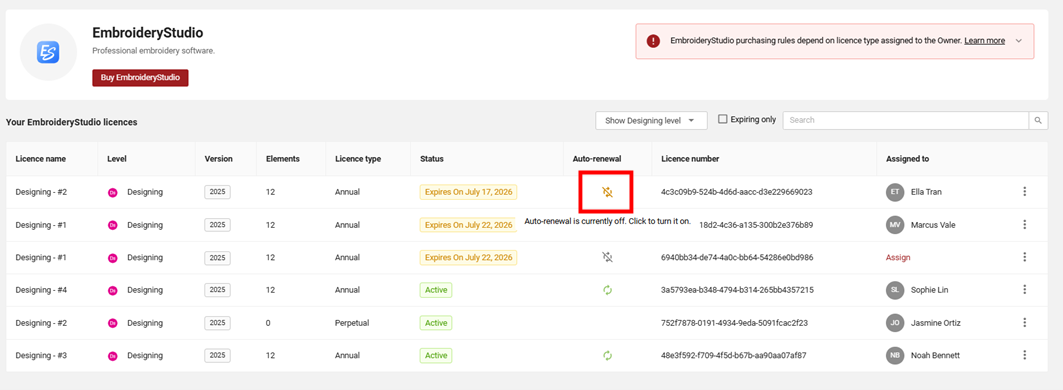The width and height of the screenshot is (1063, 390).
Task: Open three-dot menu for Jasmine Ortiz's licence
Action: click(x=1024, y=322)
